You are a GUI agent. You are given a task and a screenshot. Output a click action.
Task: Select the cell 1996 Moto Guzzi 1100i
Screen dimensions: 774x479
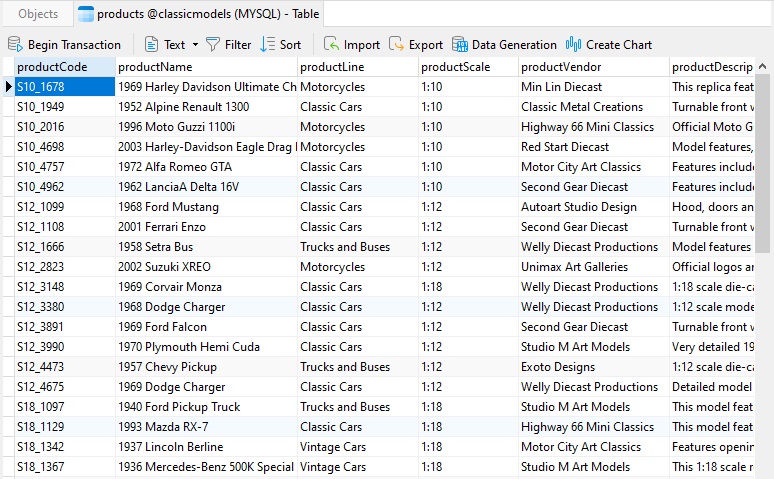click(x=206, y=127)
